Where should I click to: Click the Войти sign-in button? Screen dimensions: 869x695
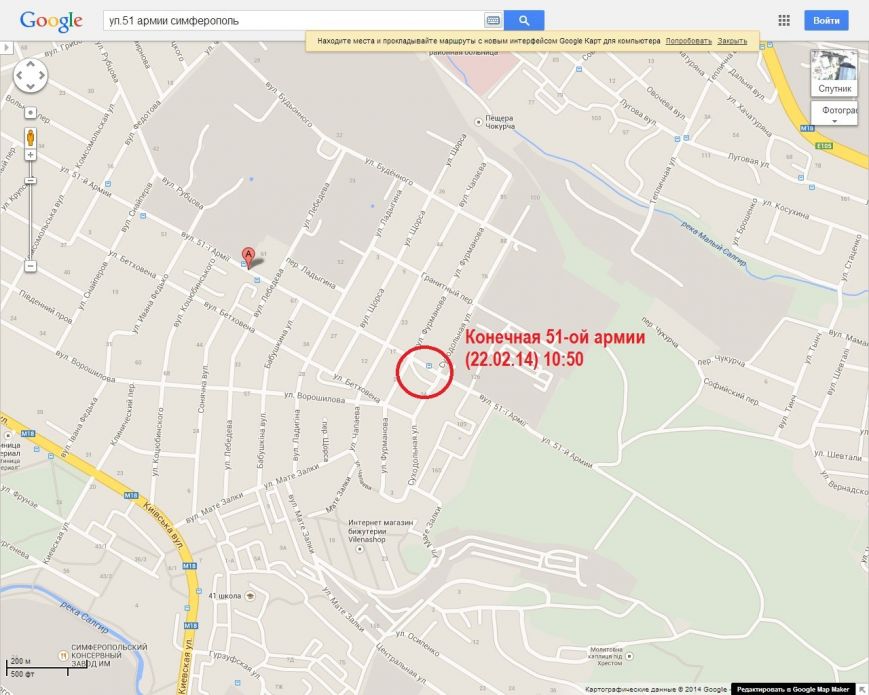pos(826,21)
